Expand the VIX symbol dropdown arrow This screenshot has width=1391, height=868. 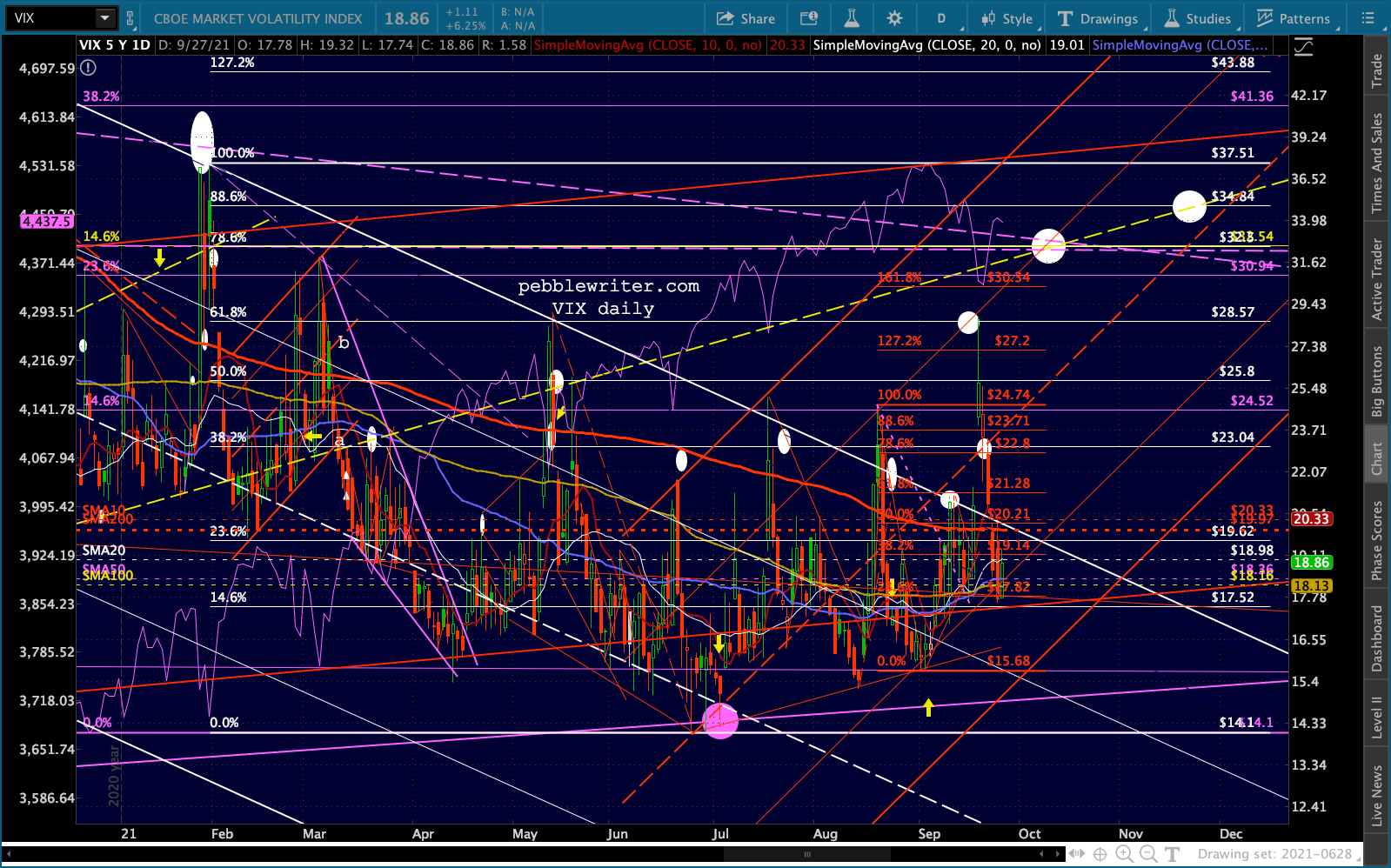coord(104,18)
